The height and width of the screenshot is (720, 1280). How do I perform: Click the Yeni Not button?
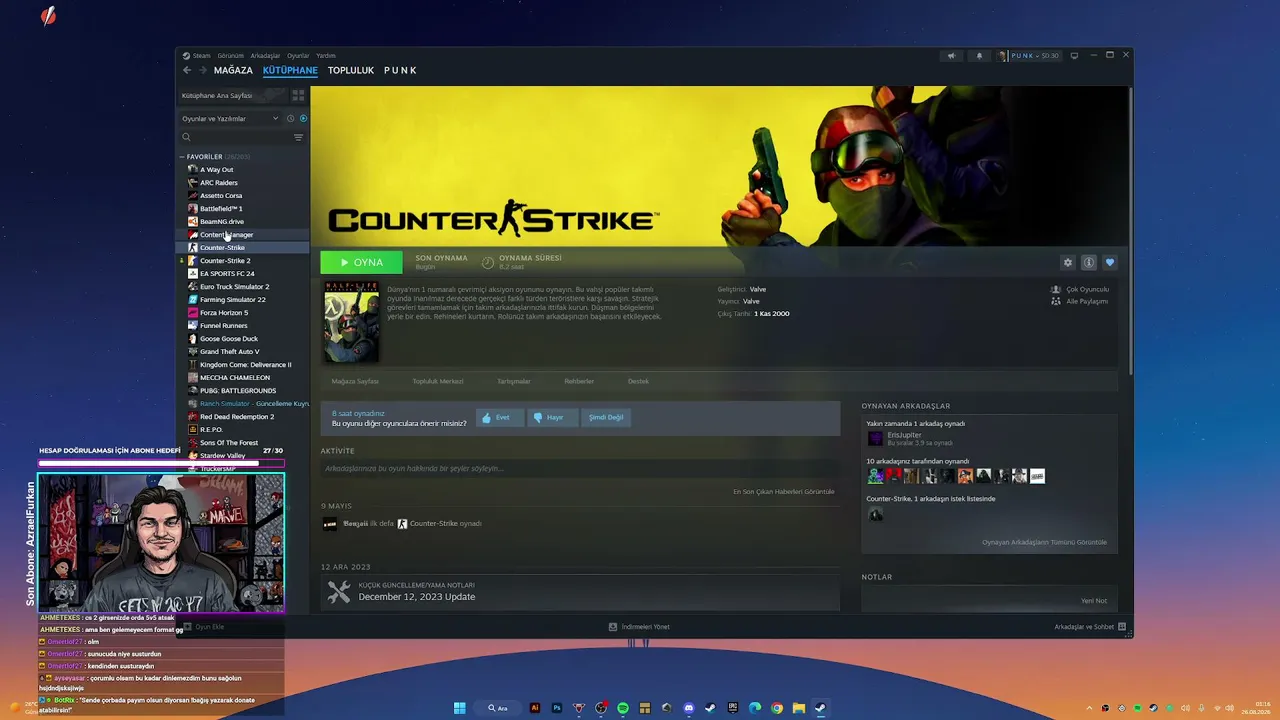coord(1094,601)
